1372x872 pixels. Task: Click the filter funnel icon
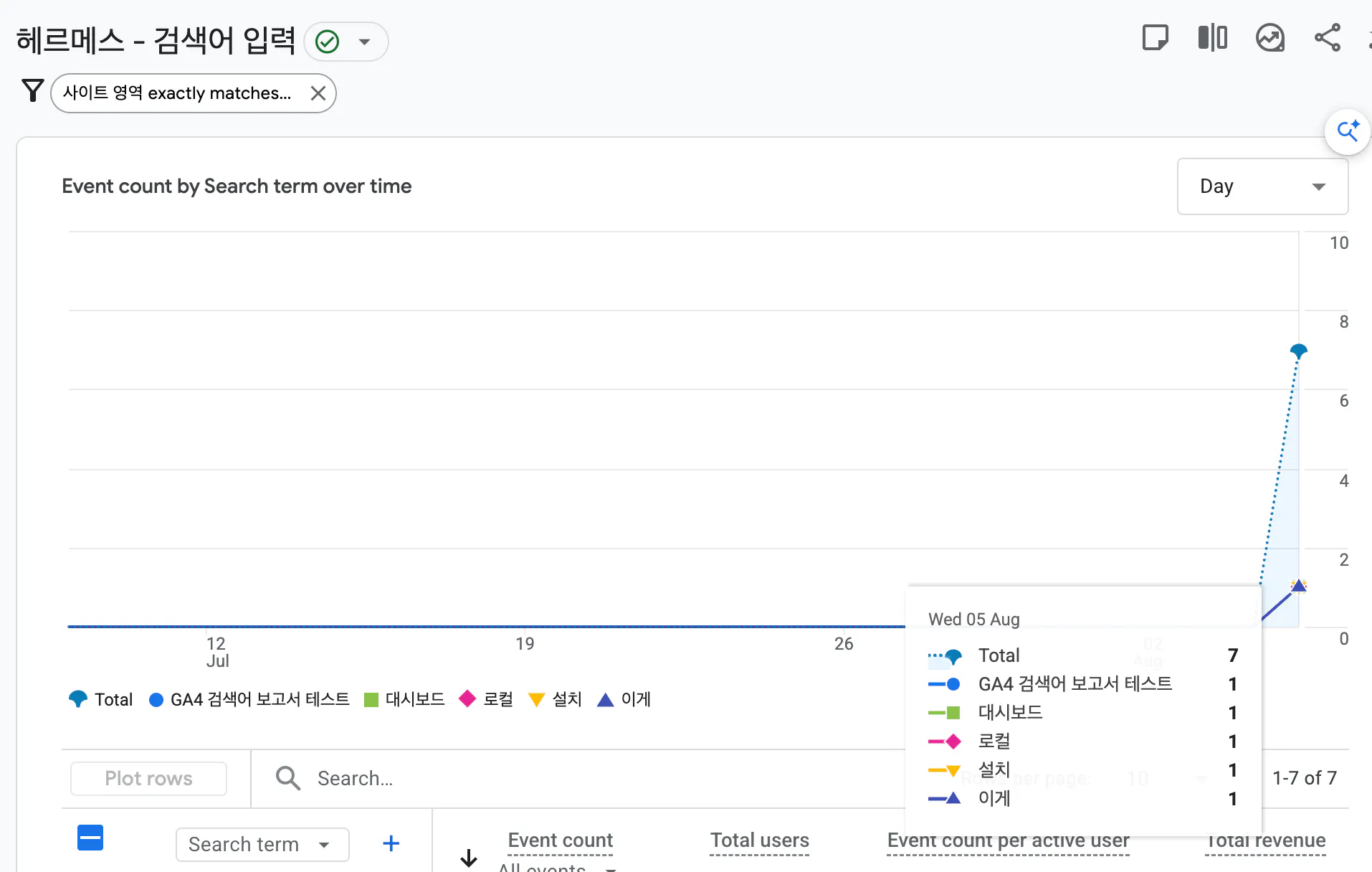tap(33, 91)
